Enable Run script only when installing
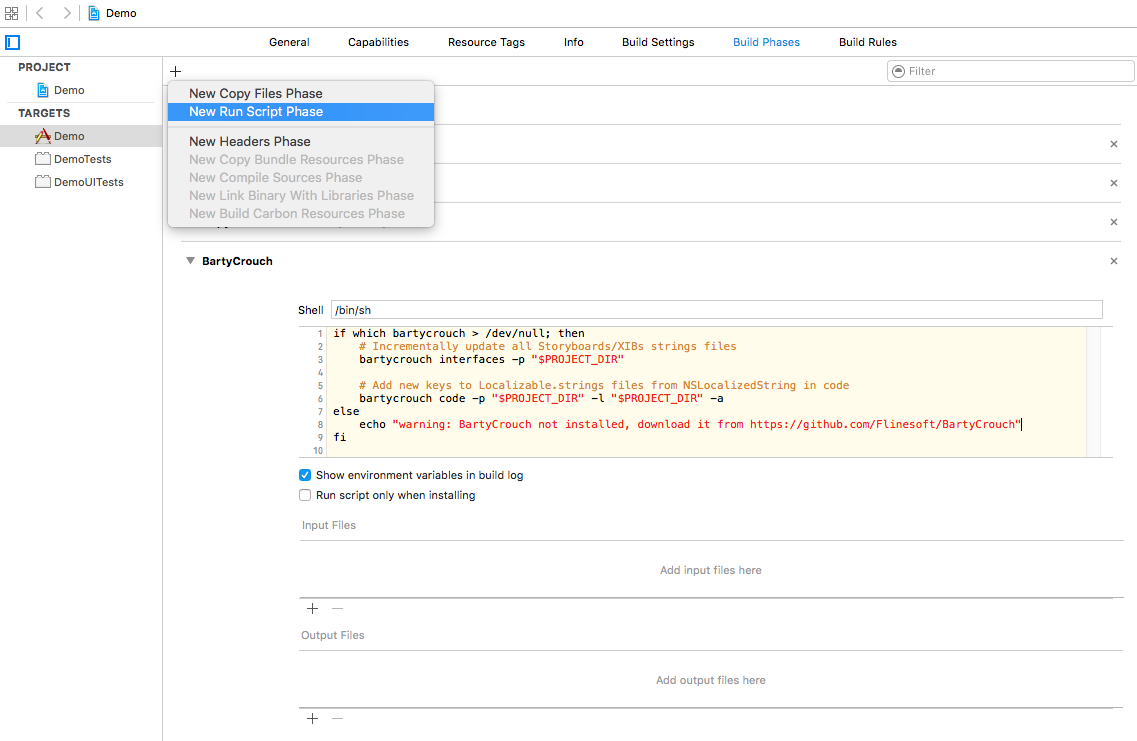 tap(305, 495)
